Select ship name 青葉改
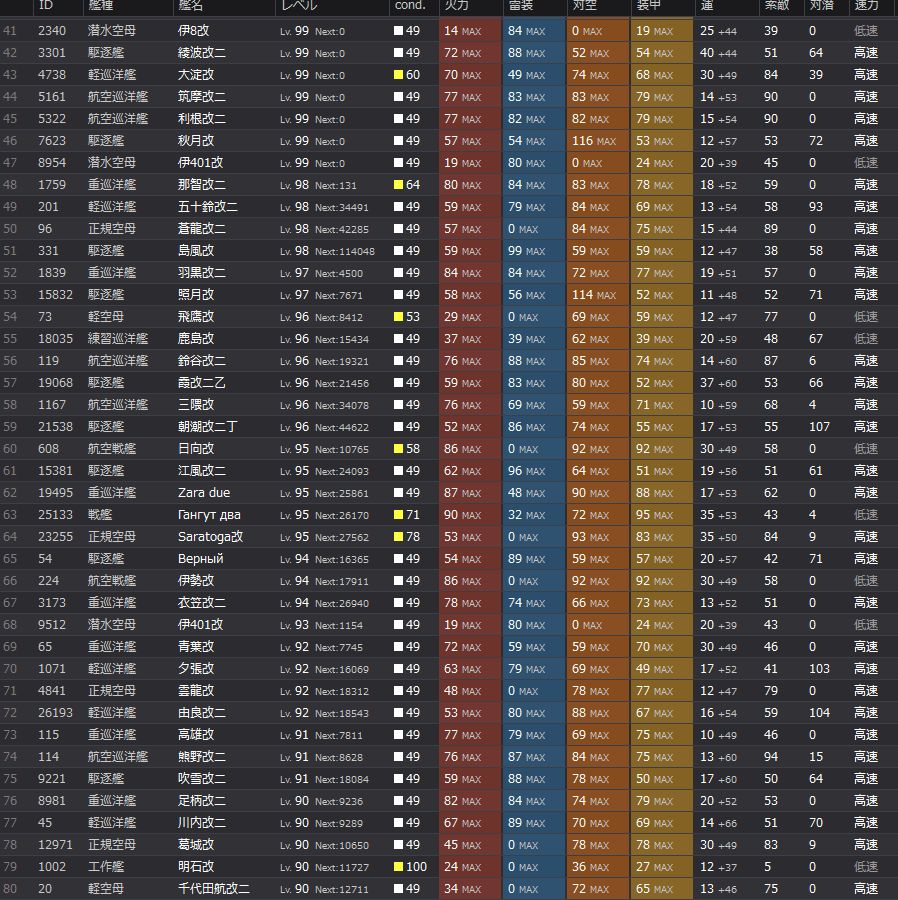This screenshot has height=900, width=898. pyautogui.click(x=196, y=647)
